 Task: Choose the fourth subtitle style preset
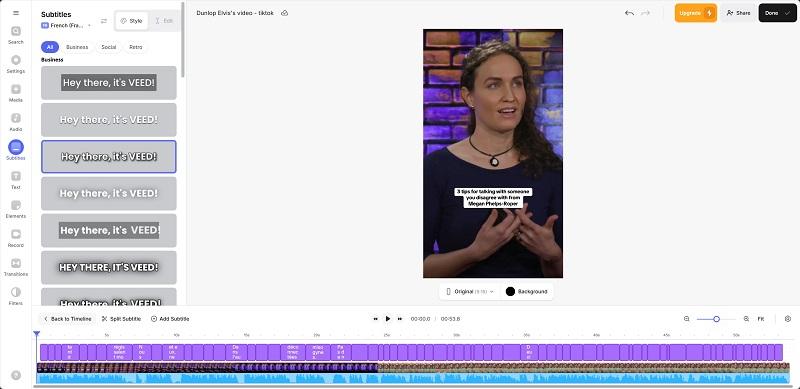point(109,193)
